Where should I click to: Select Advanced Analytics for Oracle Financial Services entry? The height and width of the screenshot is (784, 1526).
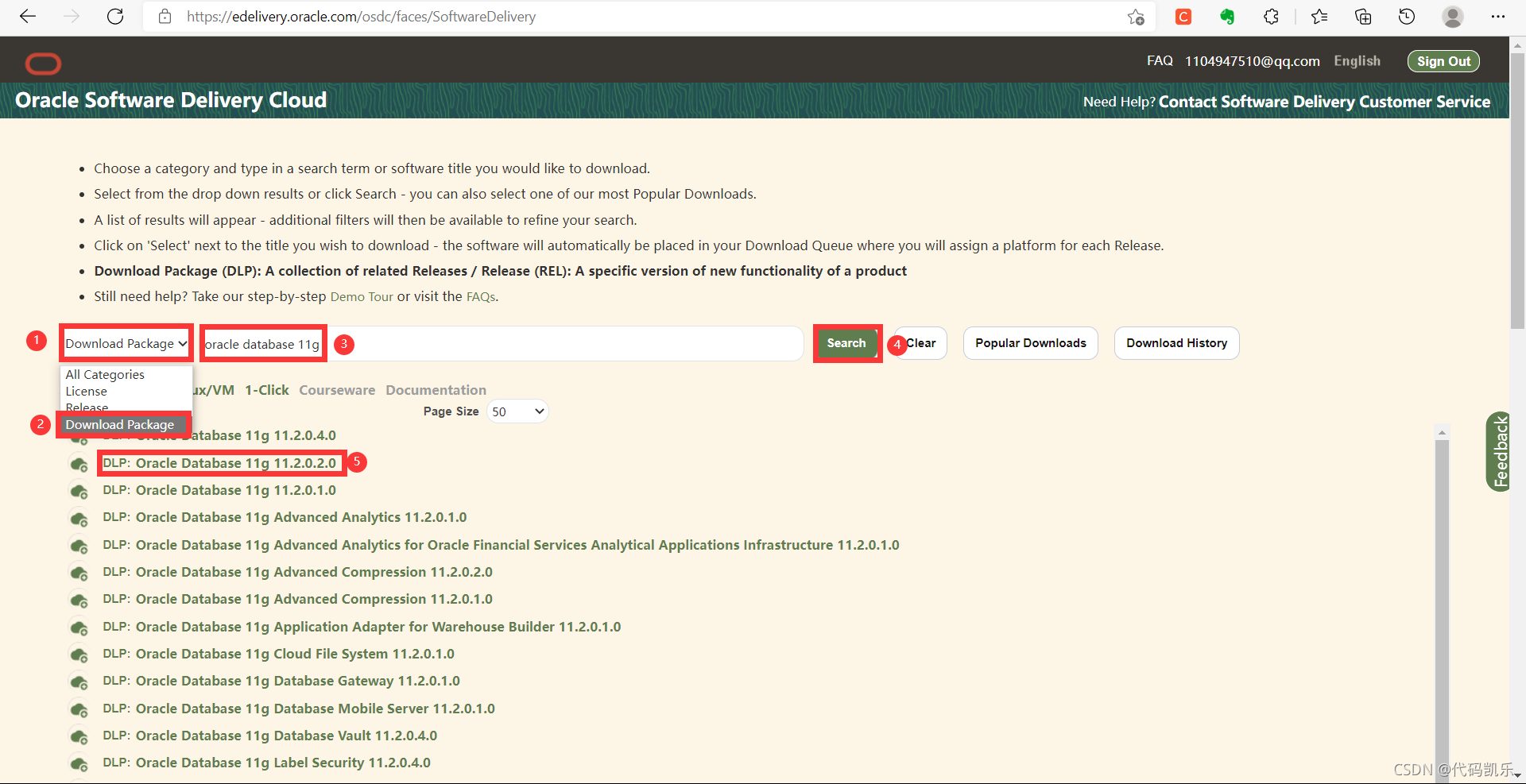501,545
